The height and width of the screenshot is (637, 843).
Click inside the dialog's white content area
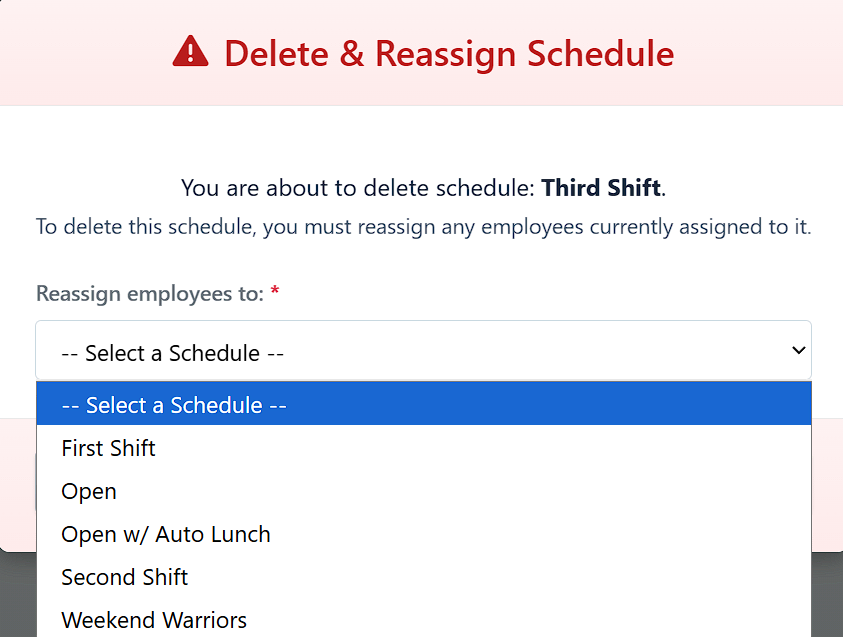click(x=421, y=140)
